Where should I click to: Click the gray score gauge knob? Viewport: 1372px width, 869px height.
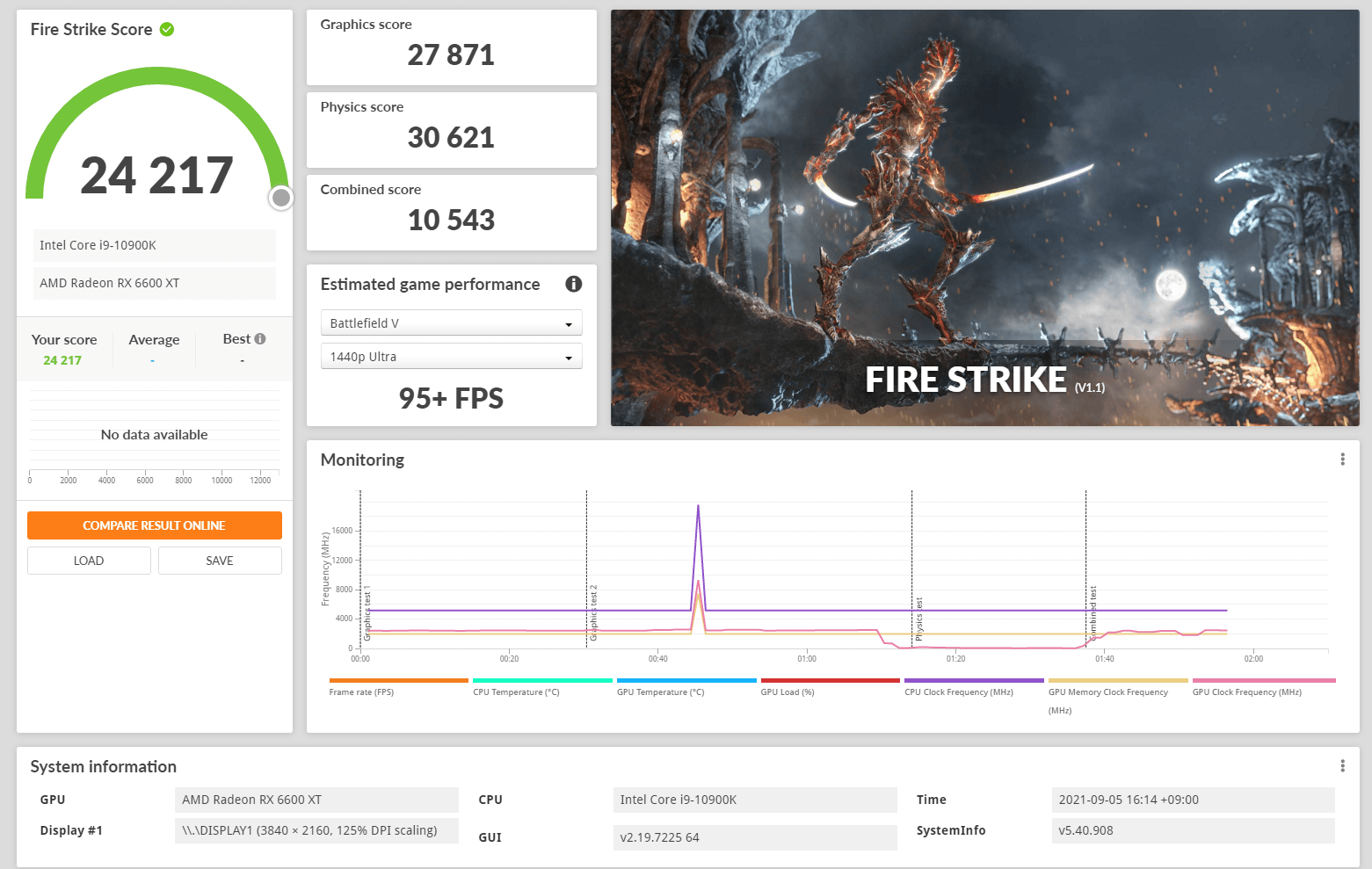click(x=281, y=198)
